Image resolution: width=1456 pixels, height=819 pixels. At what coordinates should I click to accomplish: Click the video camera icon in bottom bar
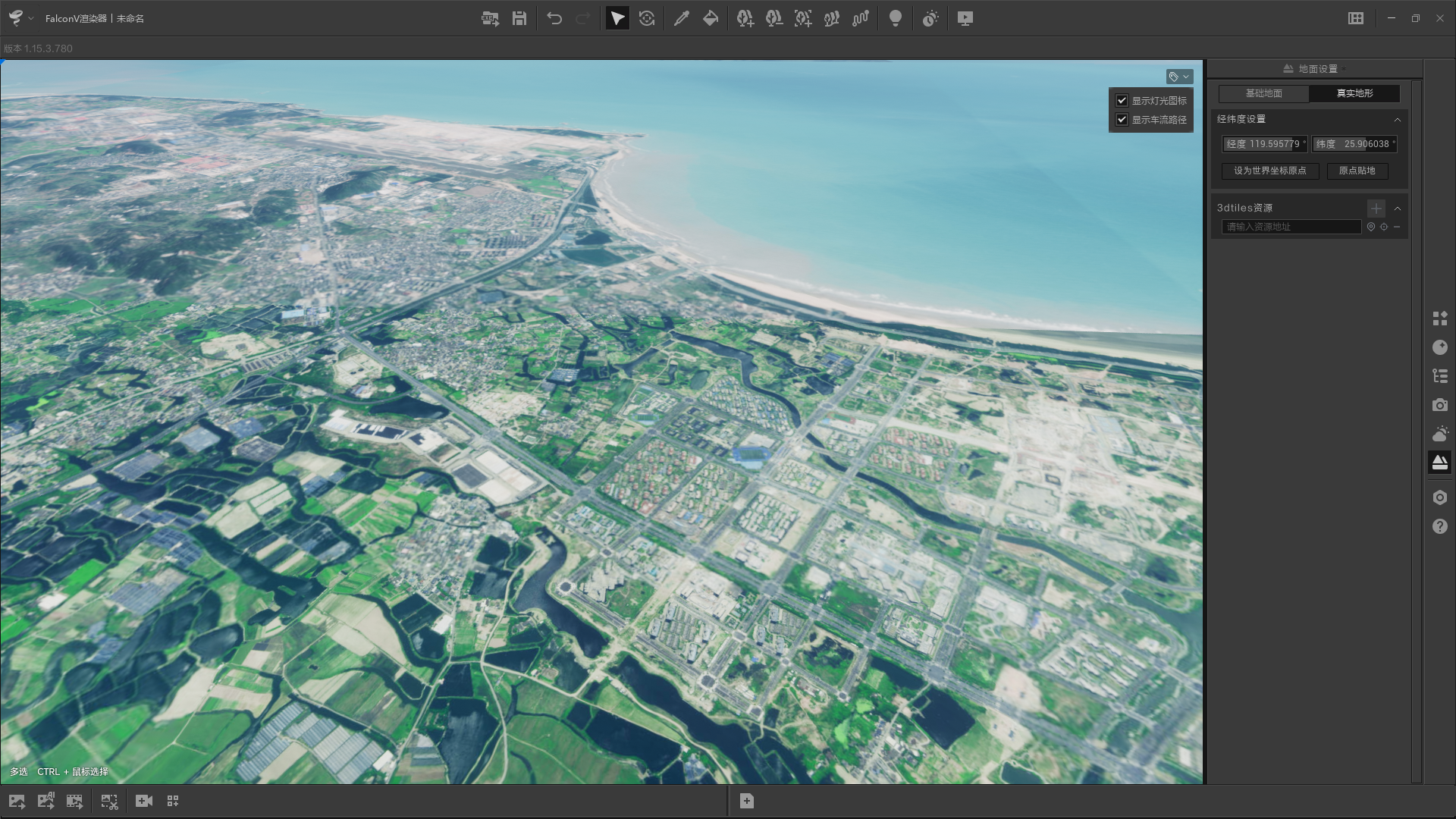click(143, 801)
